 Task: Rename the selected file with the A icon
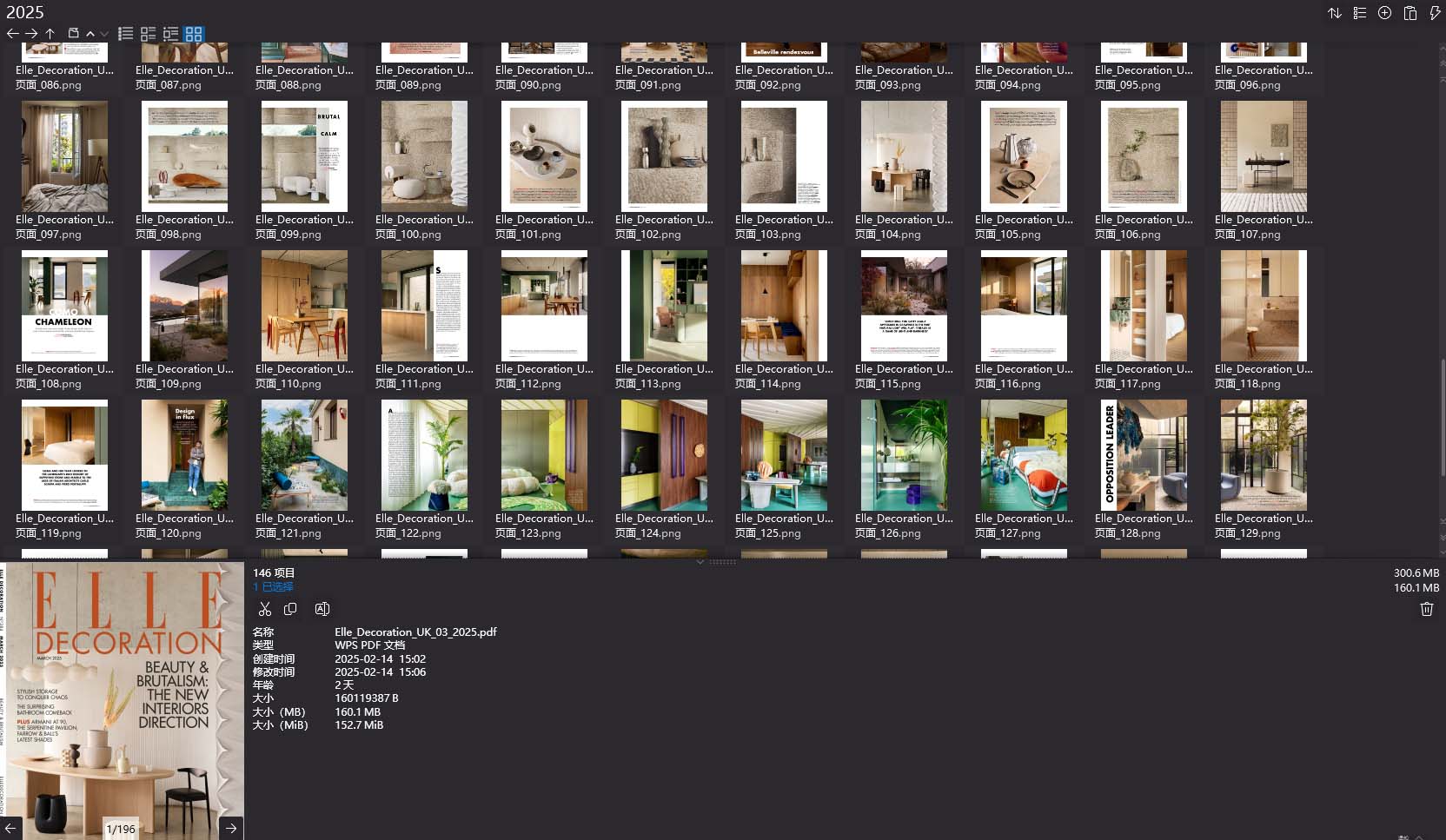click(322, 608)
